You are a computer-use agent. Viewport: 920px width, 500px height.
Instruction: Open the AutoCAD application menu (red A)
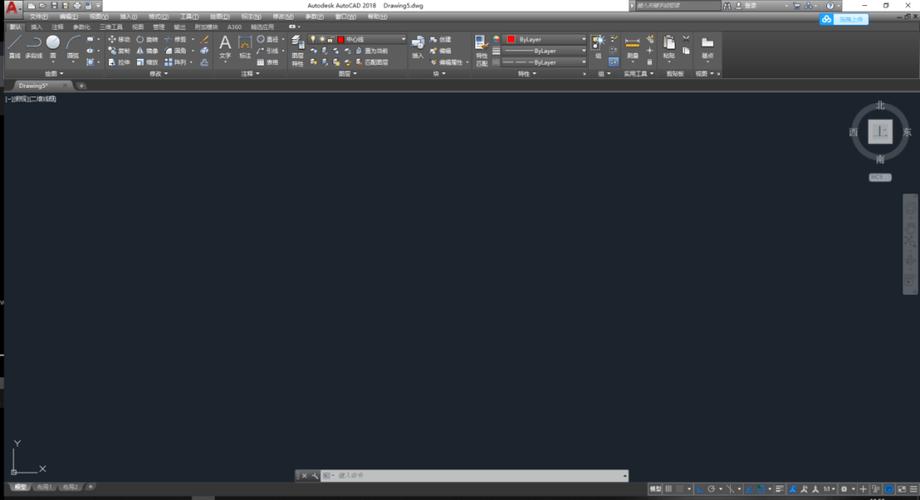point(12,8)
